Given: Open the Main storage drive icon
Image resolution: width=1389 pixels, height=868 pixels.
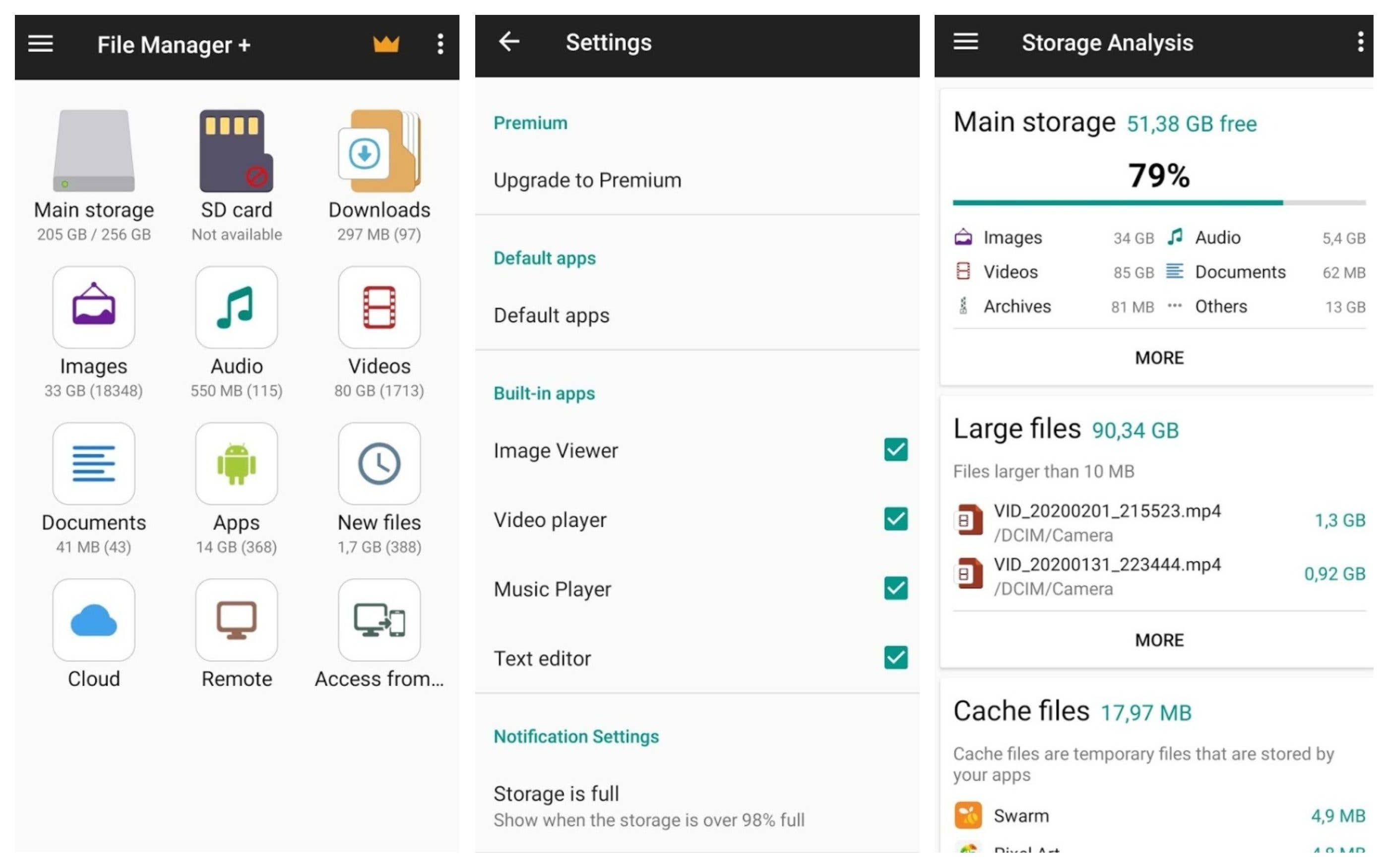Looking at the screenshot, I should [94, 151].
